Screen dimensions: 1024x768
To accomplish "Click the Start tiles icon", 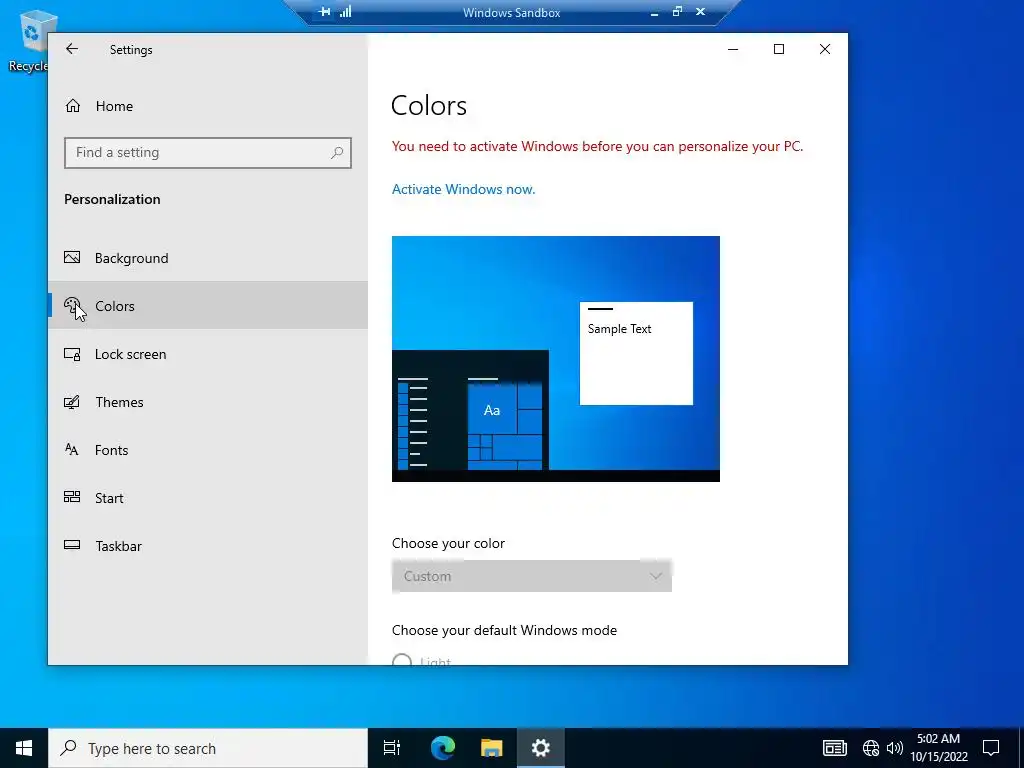I will pos(72,497).
